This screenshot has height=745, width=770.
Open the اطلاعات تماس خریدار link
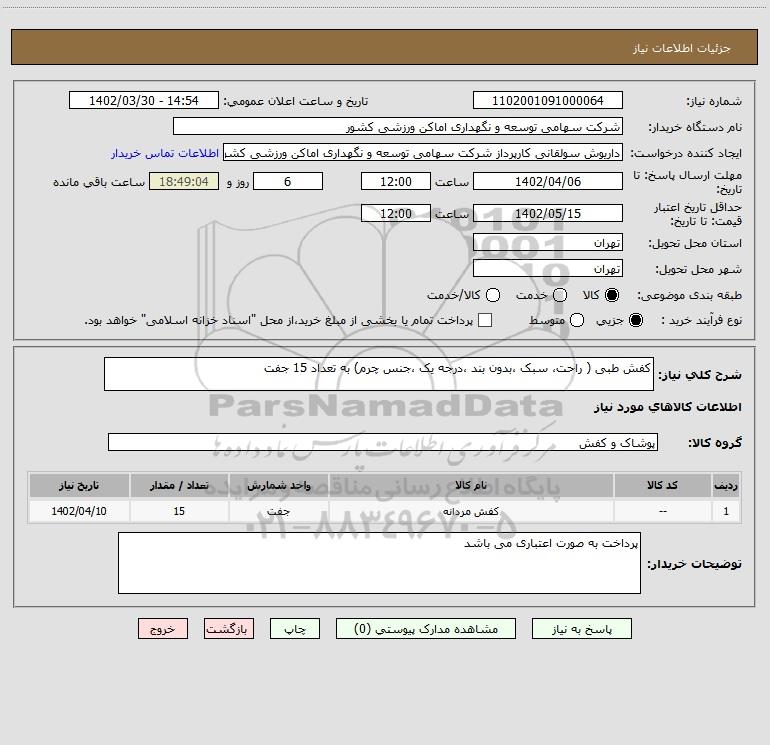[x=165, y=153]
